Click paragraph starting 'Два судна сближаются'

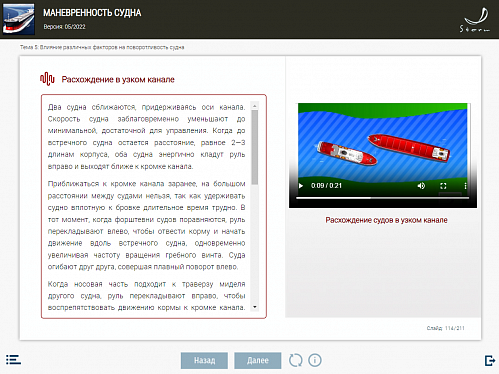[x=146, y=137]
